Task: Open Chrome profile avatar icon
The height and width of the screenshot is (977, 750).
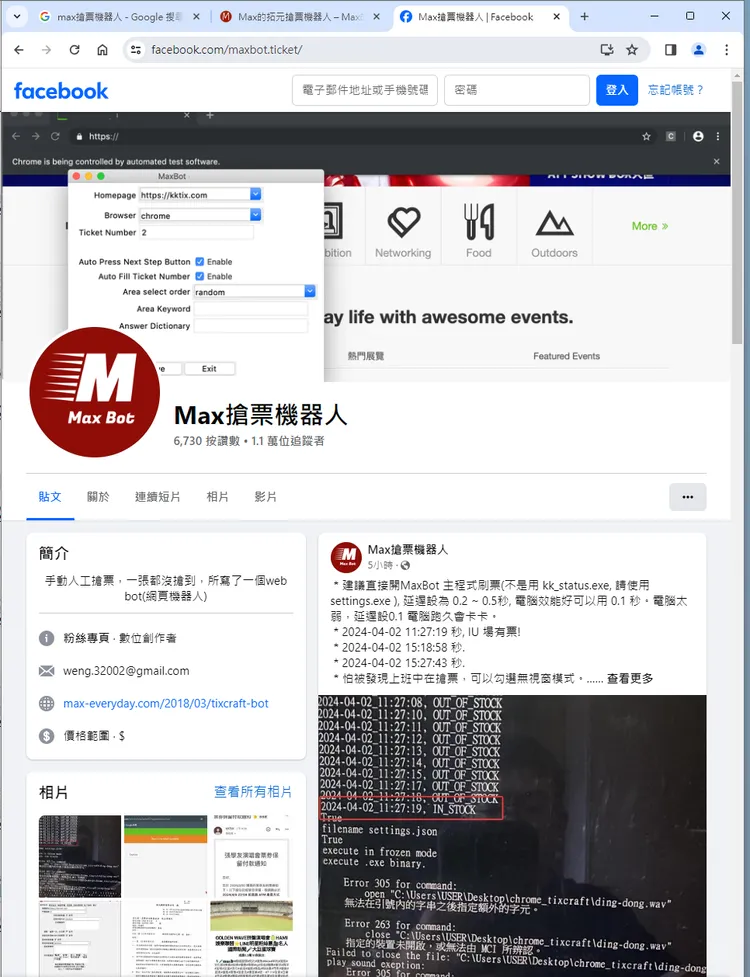Action: [x=699, y=50]
